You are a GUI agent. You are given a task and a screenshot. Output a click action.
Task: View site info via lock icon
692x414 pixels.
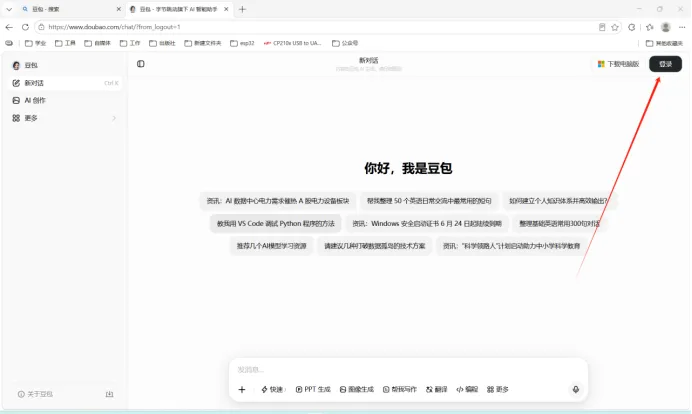click(x=41, y=27)
